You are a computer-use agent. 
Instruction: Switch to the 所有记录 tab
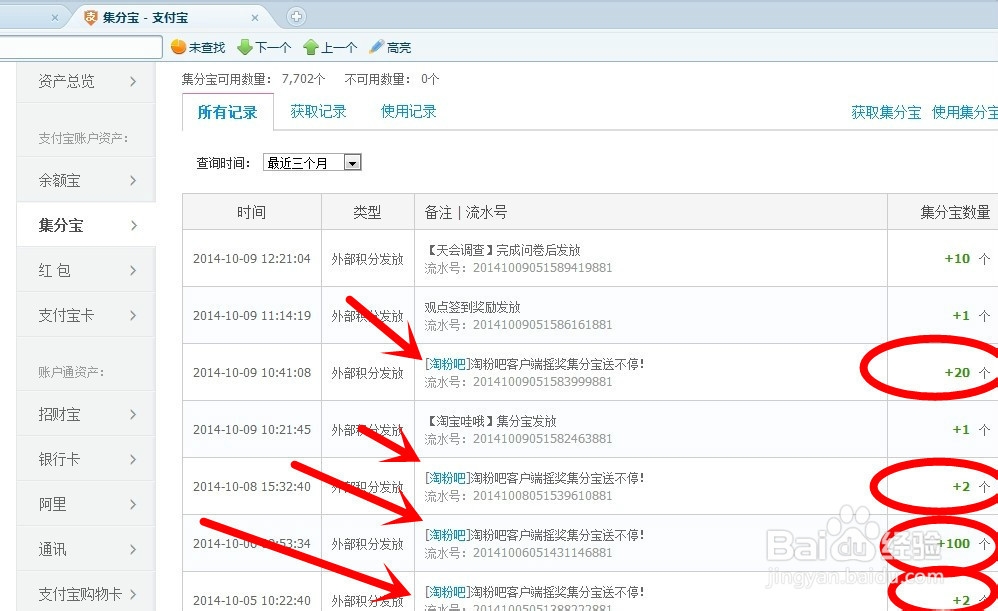[227, 113]
